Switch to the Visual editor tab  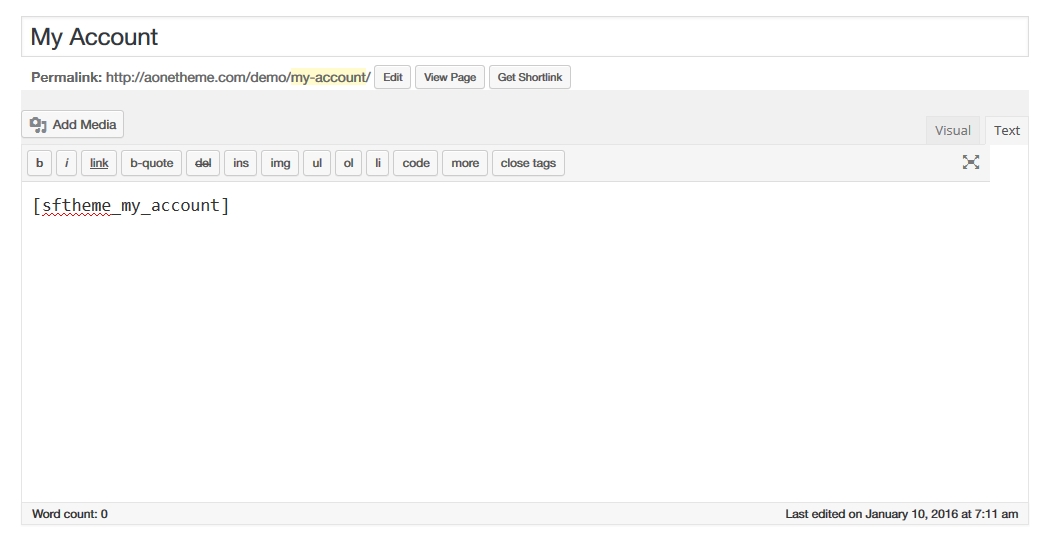click(952, 130)
